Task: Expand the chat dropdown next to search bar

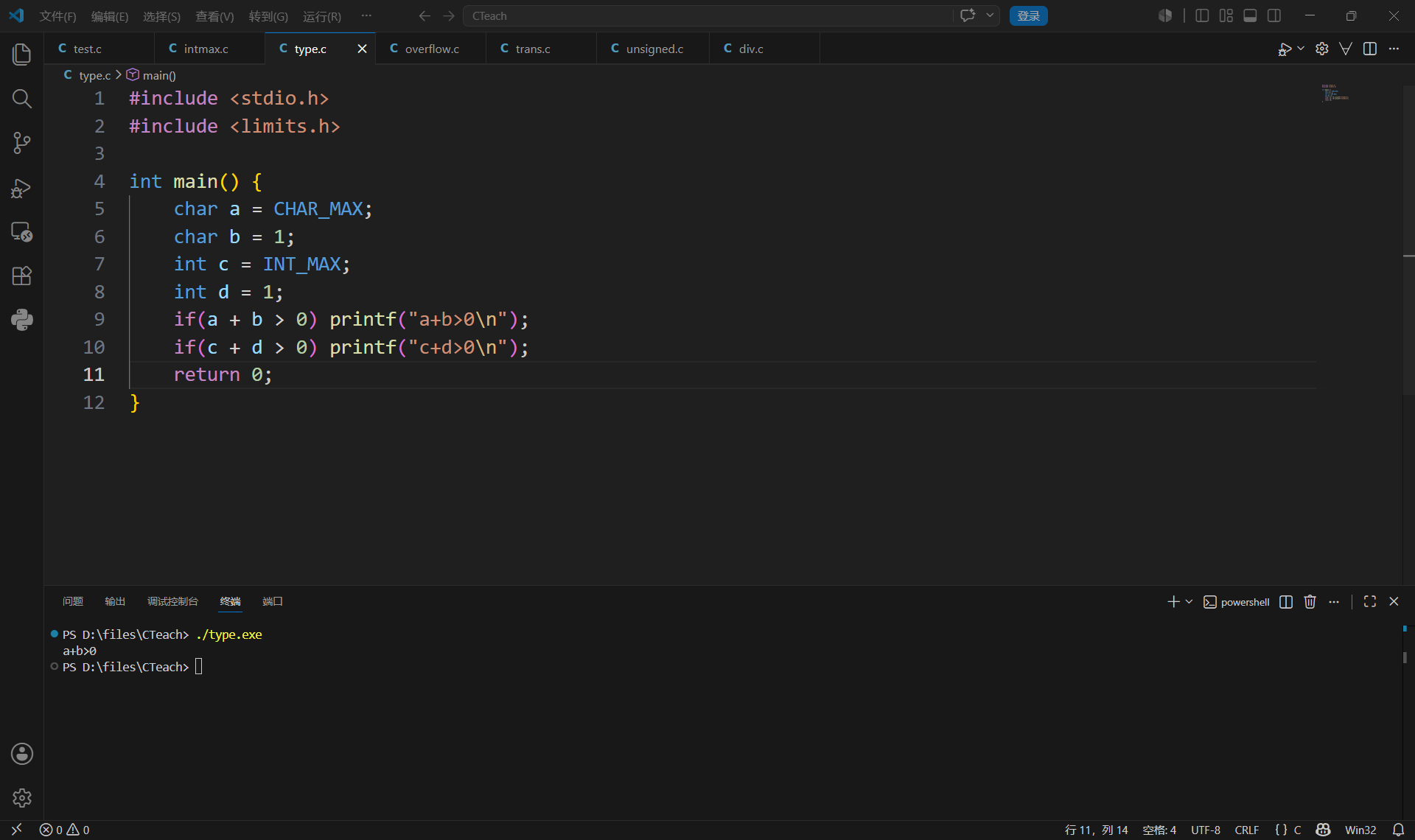Action: (x=990, y=15)
